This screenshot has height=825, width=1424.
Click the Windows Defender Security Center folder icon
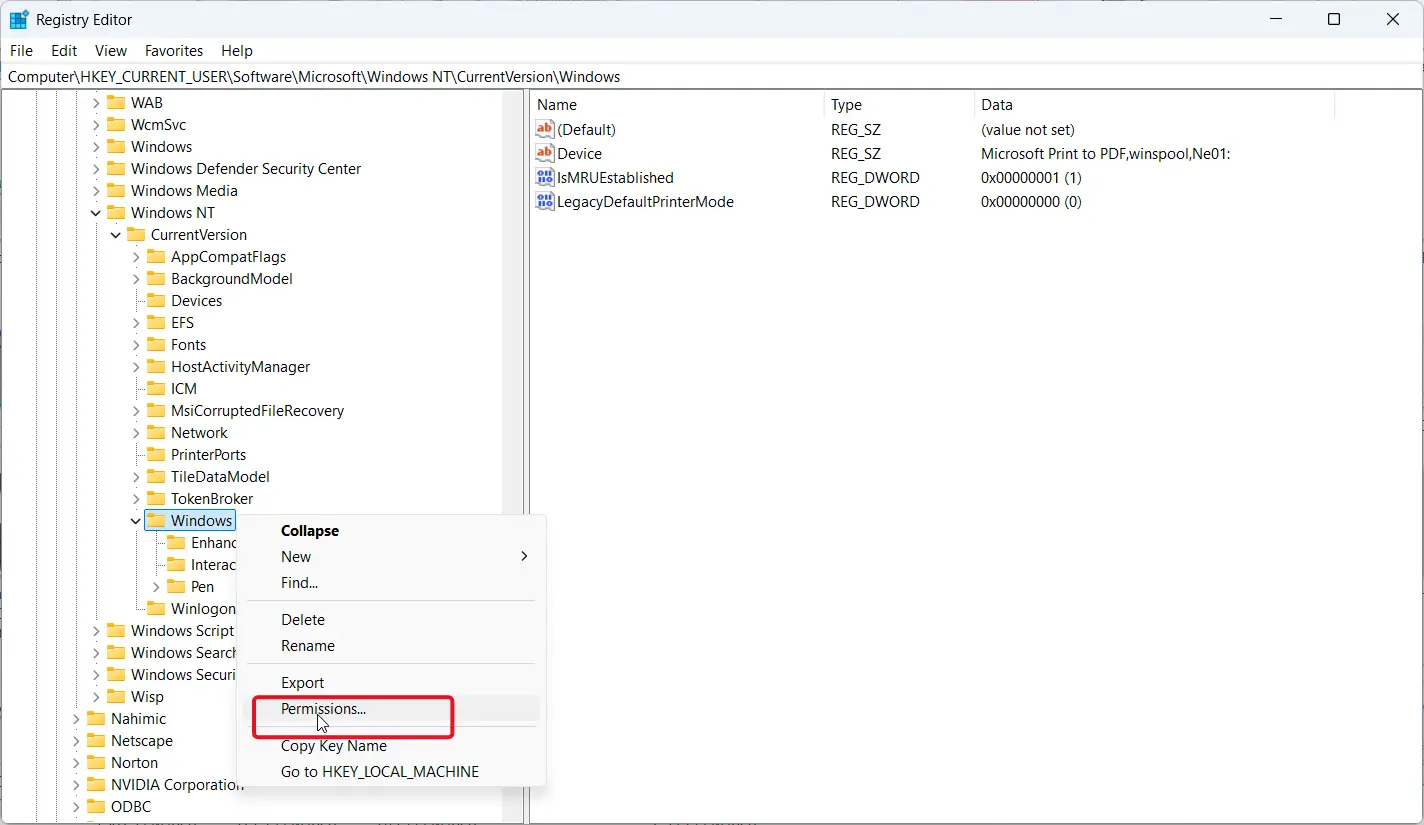116,168
